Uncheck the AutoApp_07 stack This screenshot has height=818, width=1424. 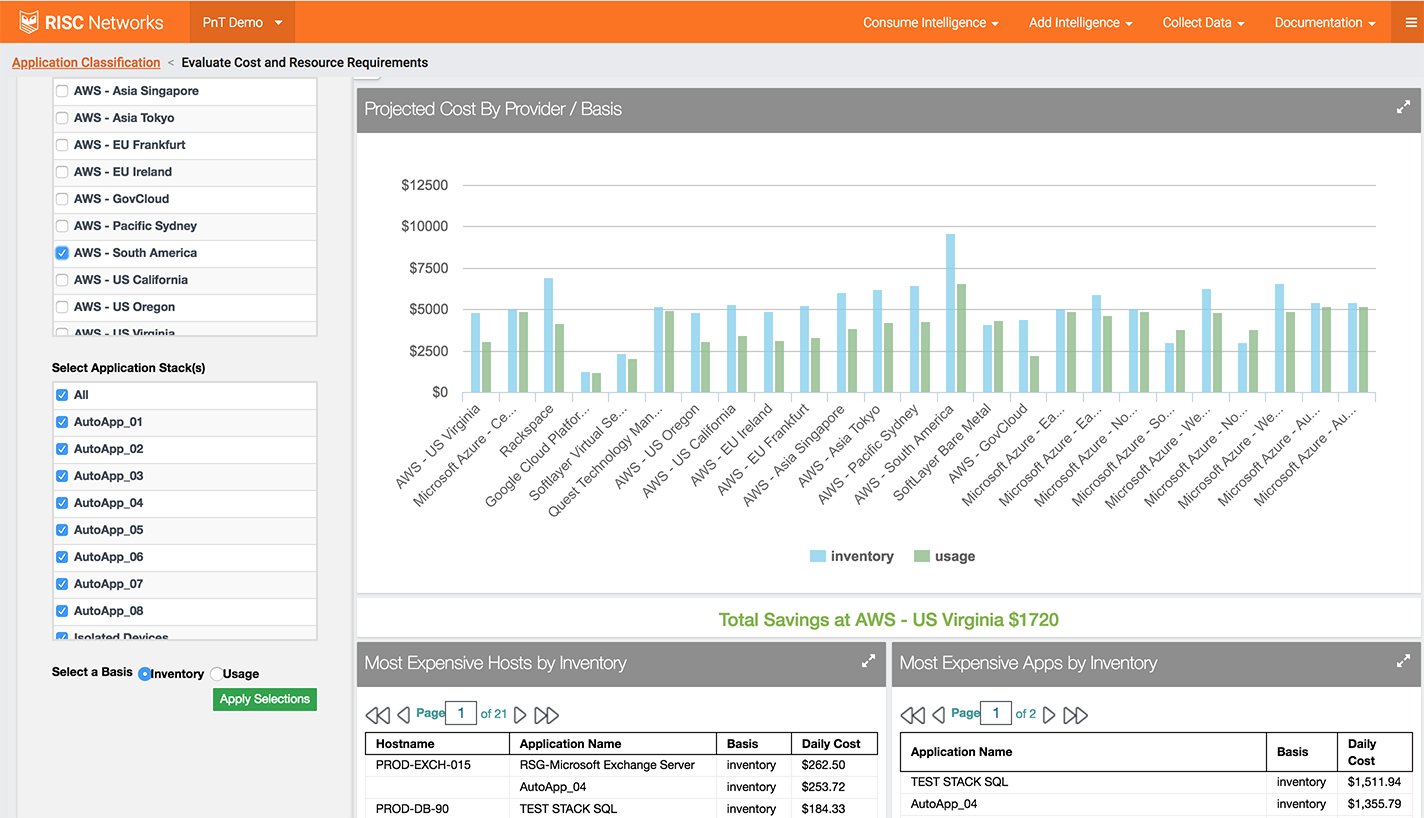[62, 584]
